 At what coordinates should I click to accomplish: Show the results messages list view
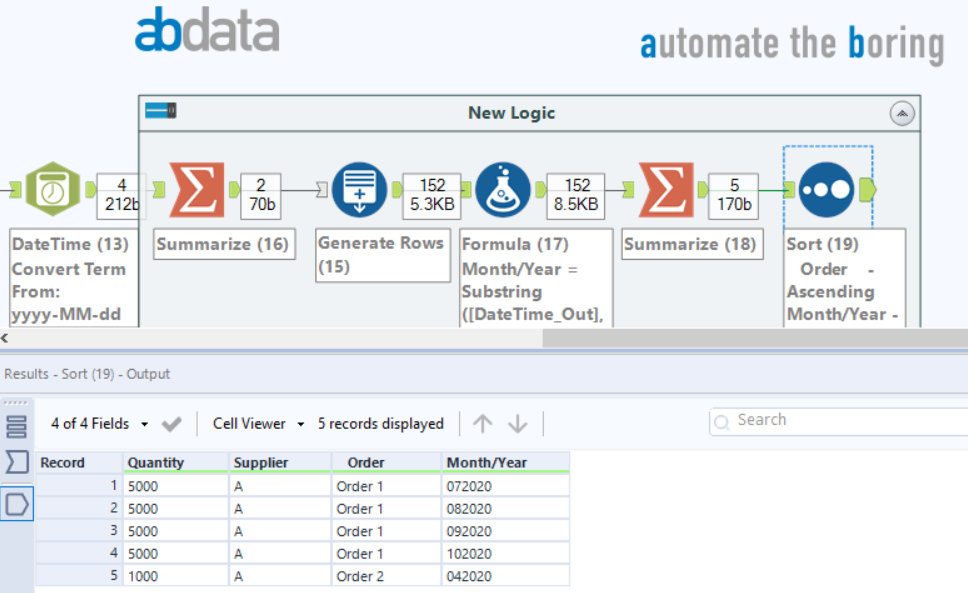click(17, 425)
